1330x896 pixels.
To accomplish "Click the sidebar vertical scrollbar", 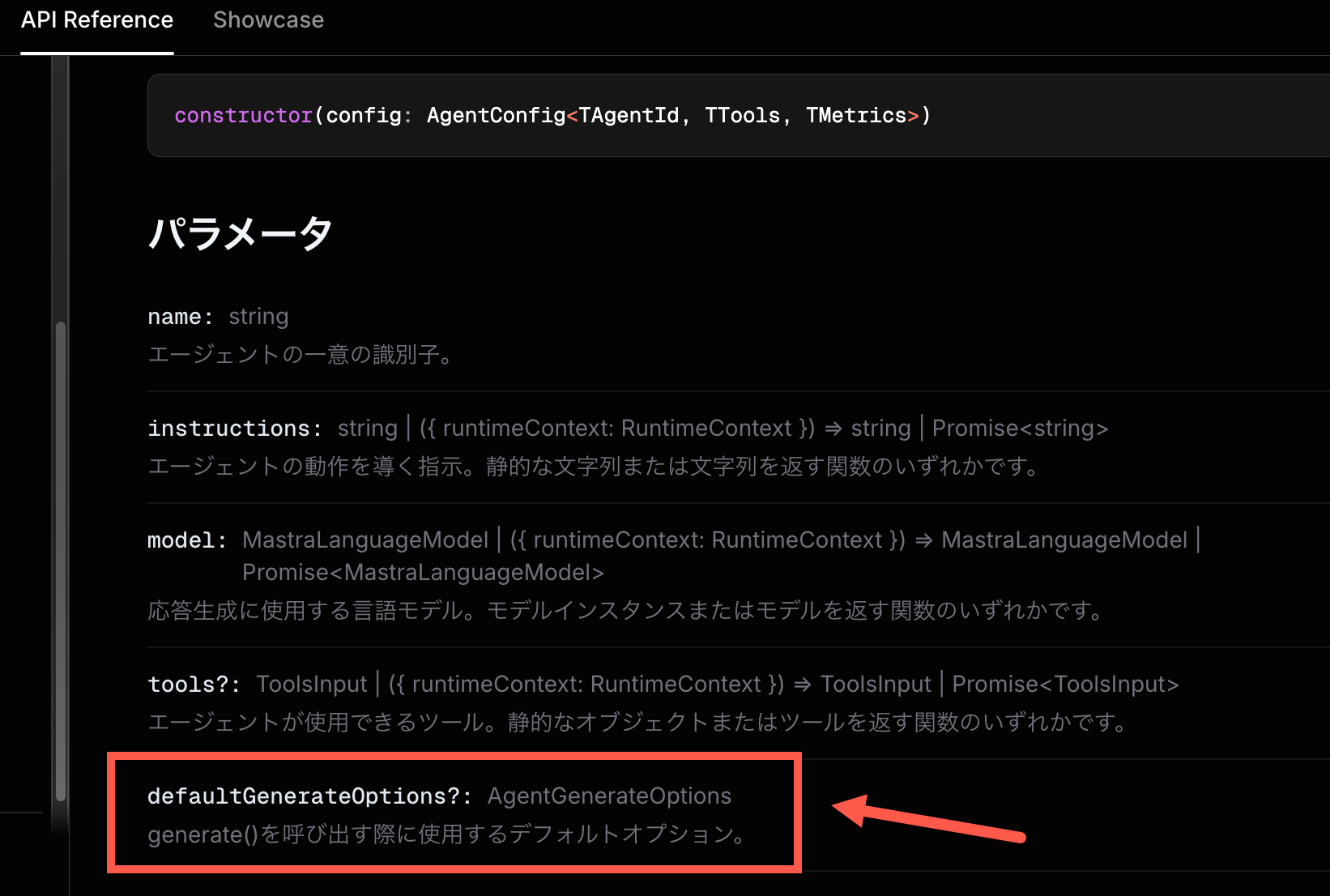I will [61, 561].
